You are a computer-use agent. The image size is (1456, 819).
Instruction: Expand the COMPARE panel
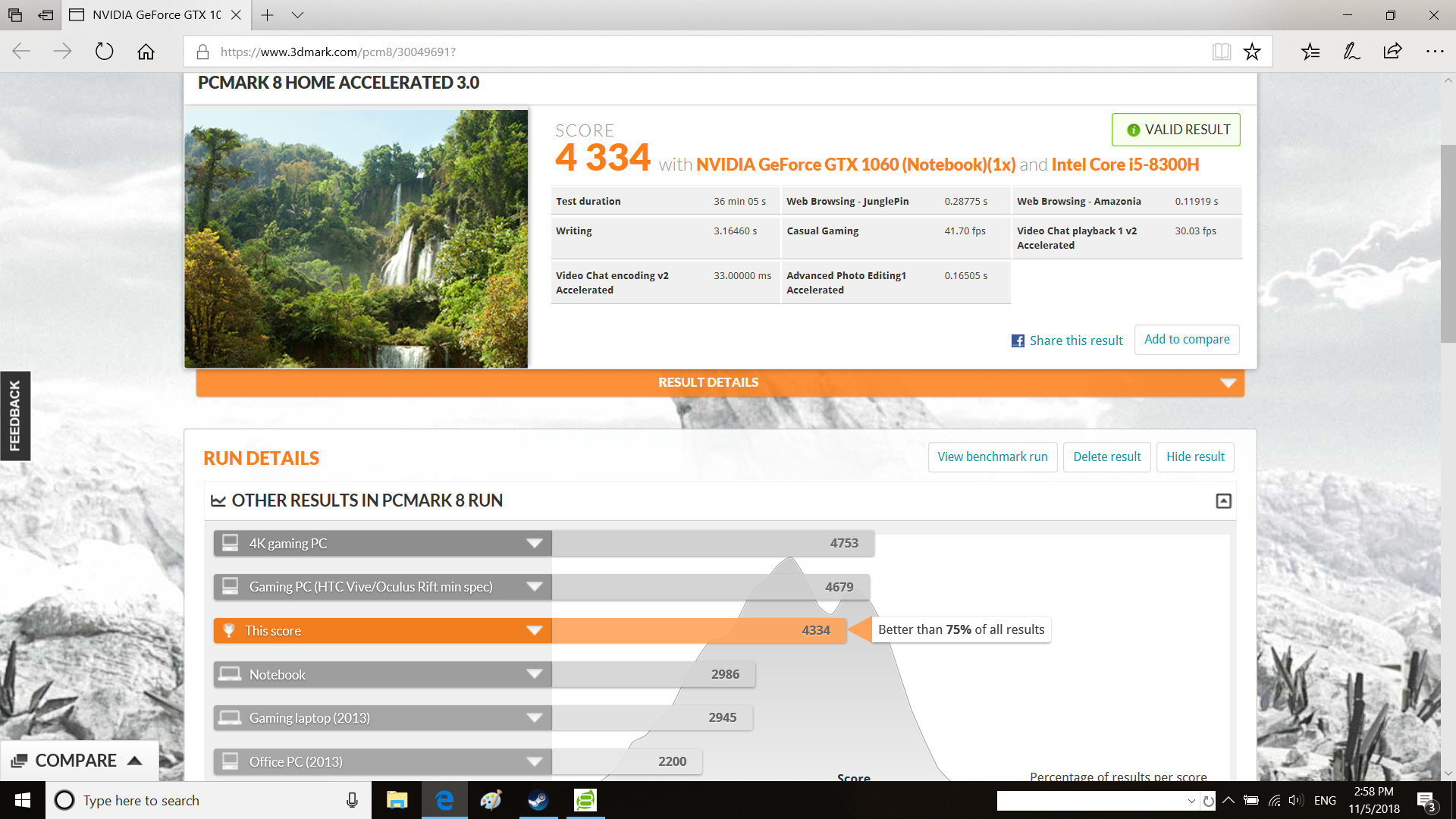click(x=79, y=761)
